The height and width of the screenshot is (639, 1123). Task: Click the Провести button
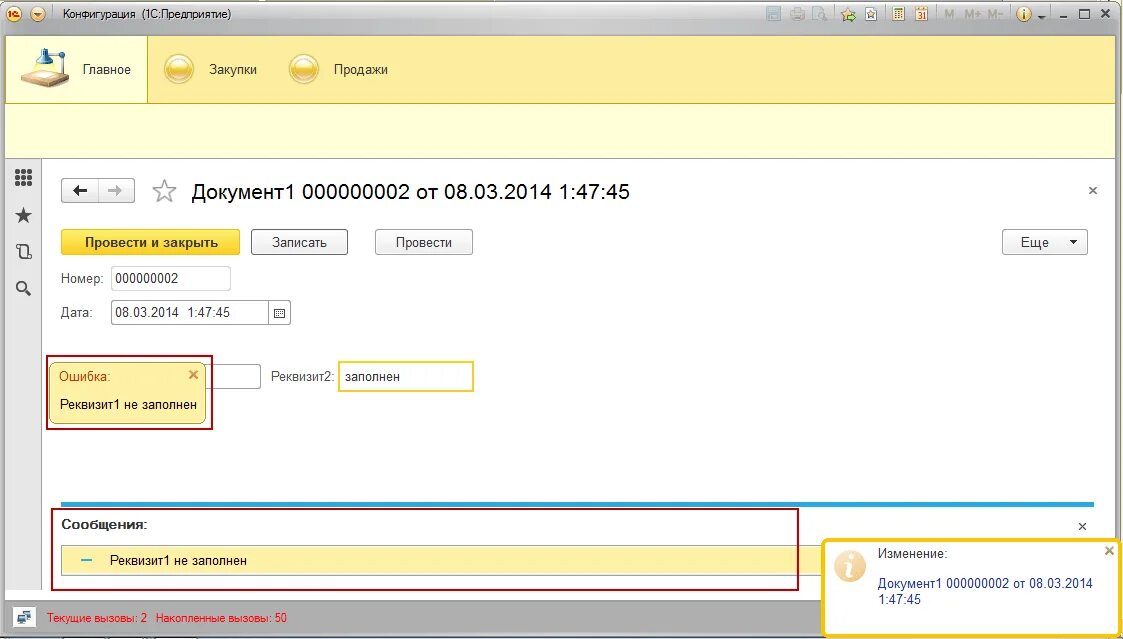click(424, 242)
